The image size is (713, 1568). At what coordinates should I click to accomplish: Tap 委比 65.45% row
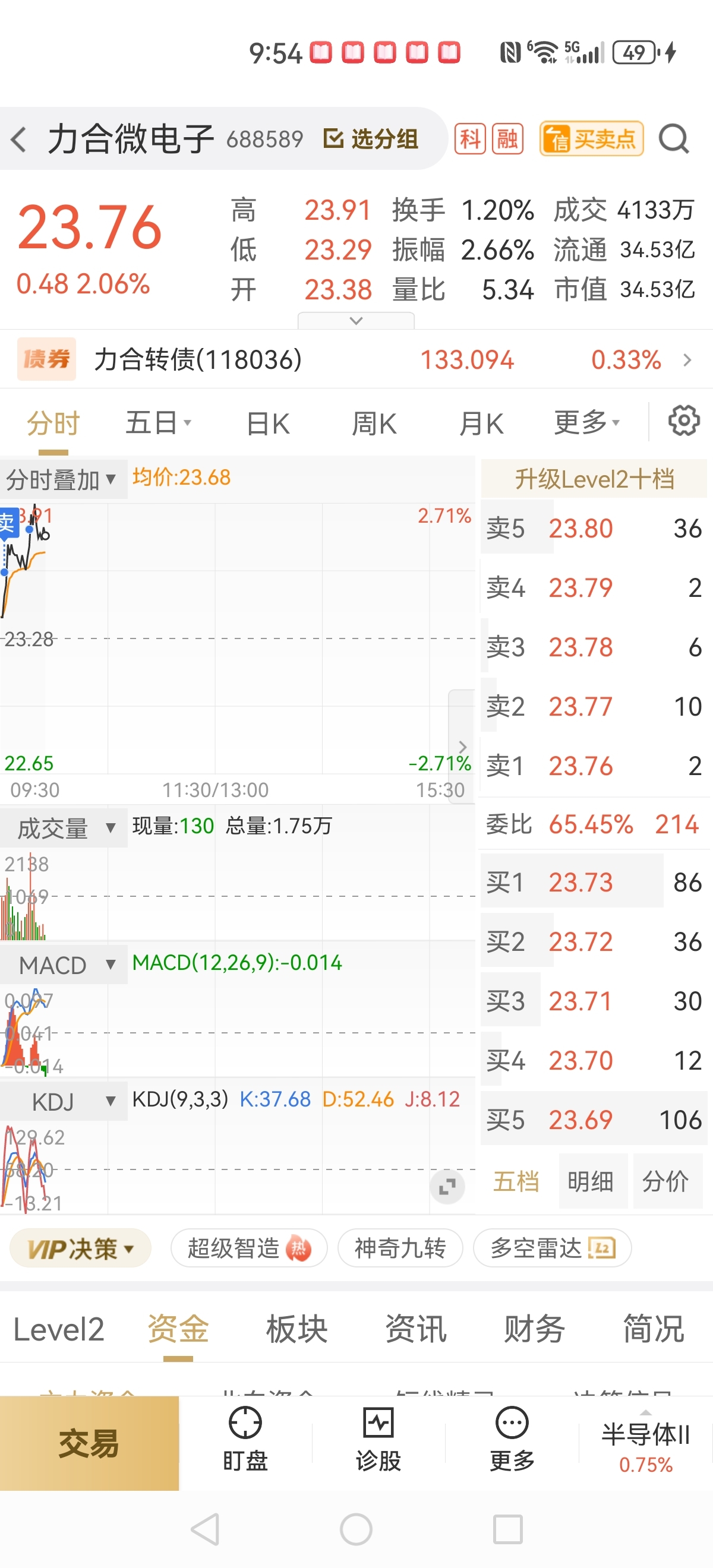point(594,824)
